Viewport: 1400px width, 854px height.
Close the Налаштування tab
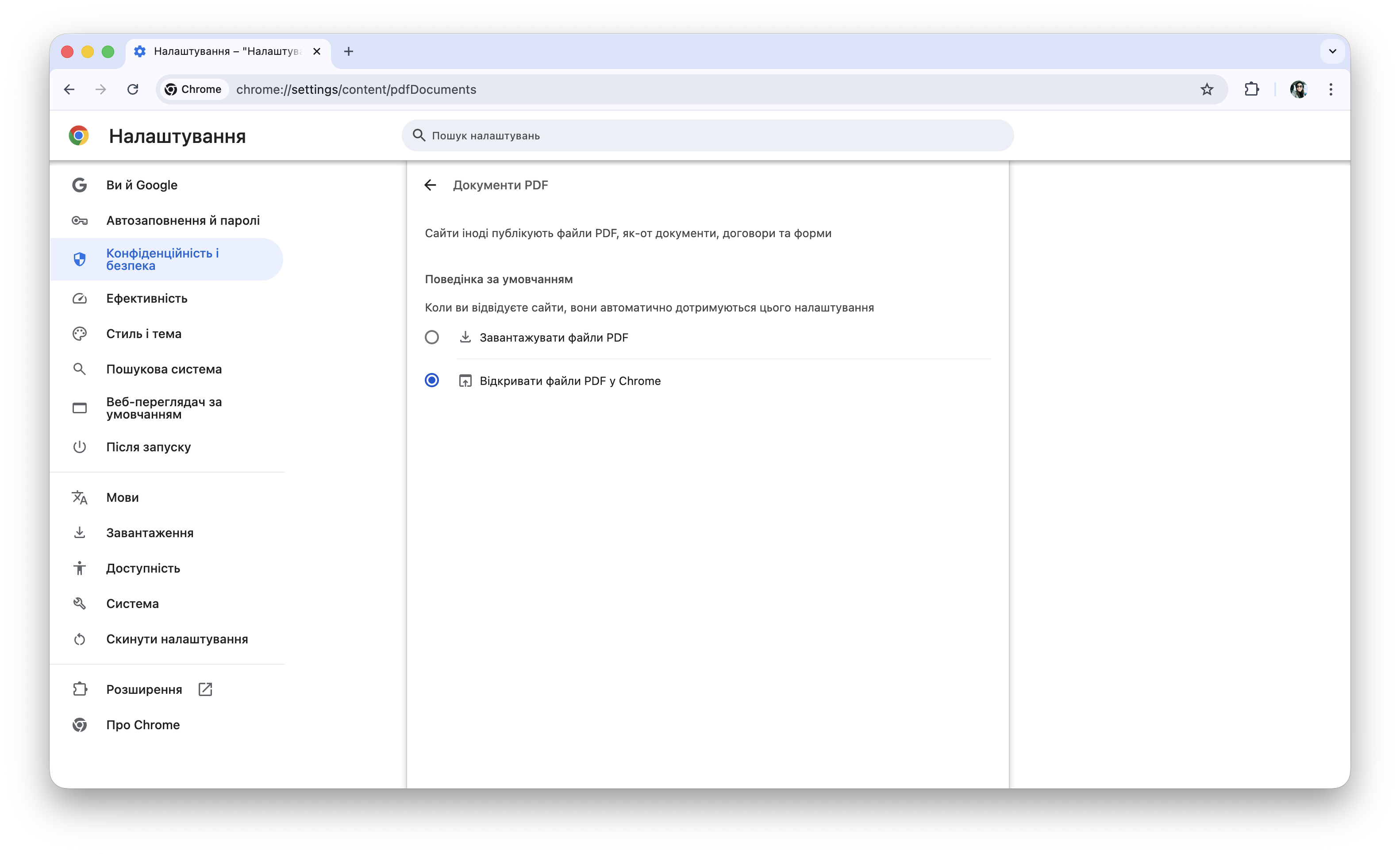pyautogui.click(x=317, y=51)
